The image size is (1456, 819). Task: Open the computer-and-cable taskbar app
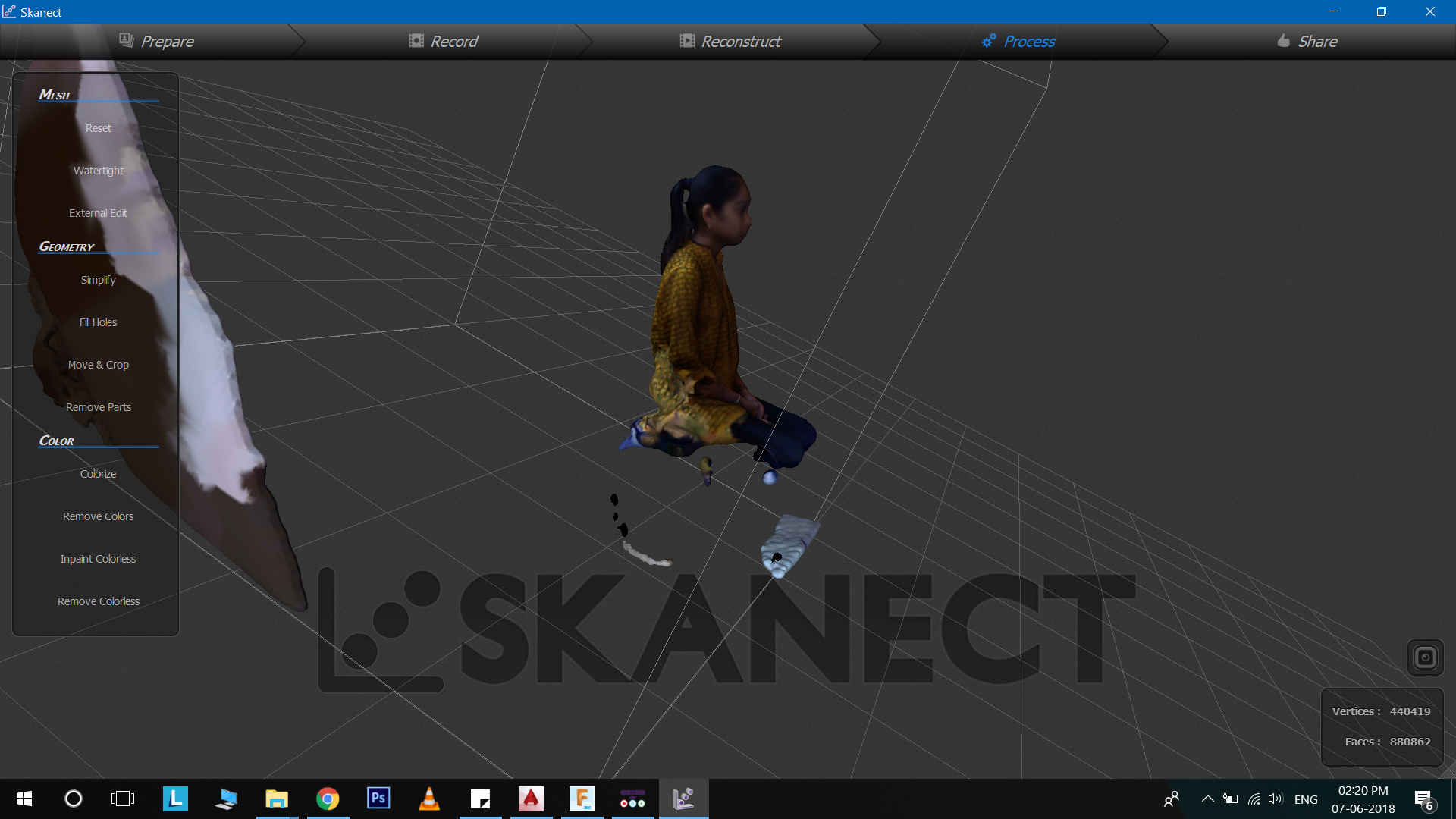point(226,799)
